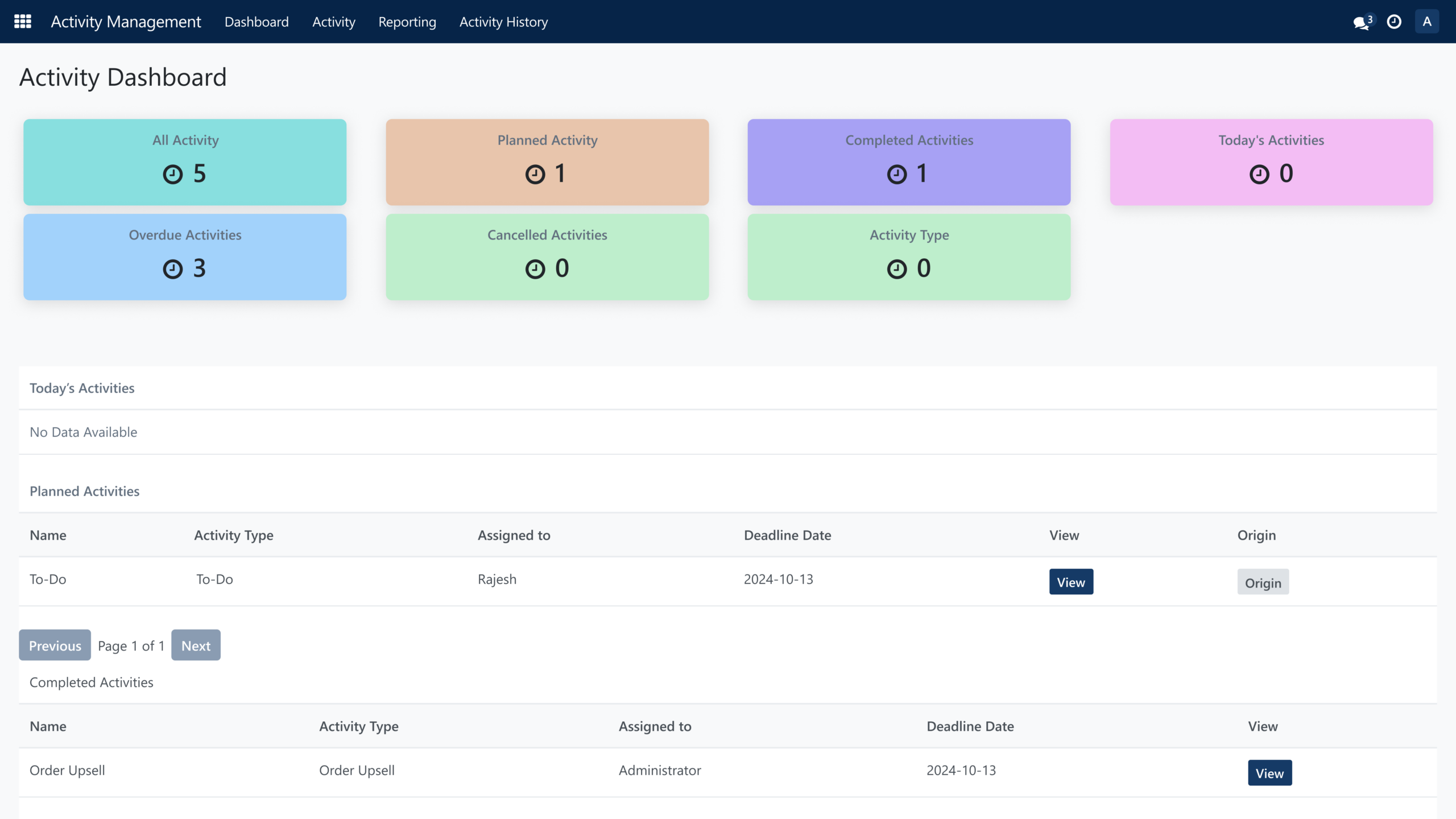This screenshot has height=819, width=1456.
Task: Open the Dashboard navigation tab
Action: click(256, 21)
